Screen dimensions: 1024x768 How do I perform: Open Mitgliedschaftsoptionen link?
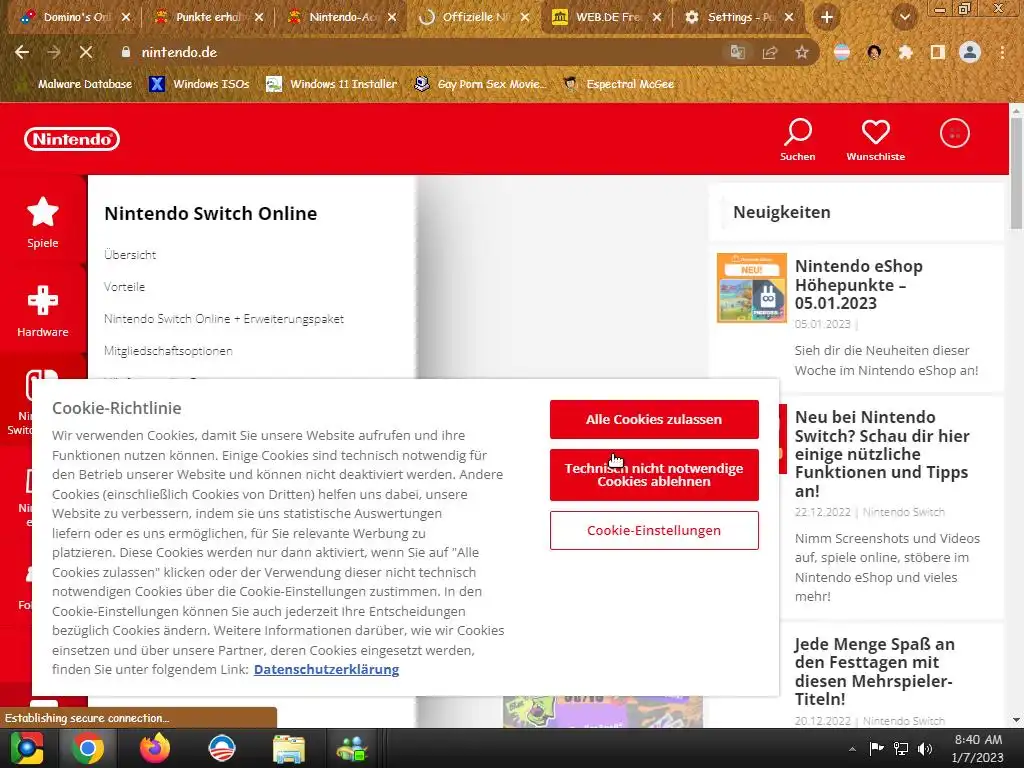click(x=168, y=351)
